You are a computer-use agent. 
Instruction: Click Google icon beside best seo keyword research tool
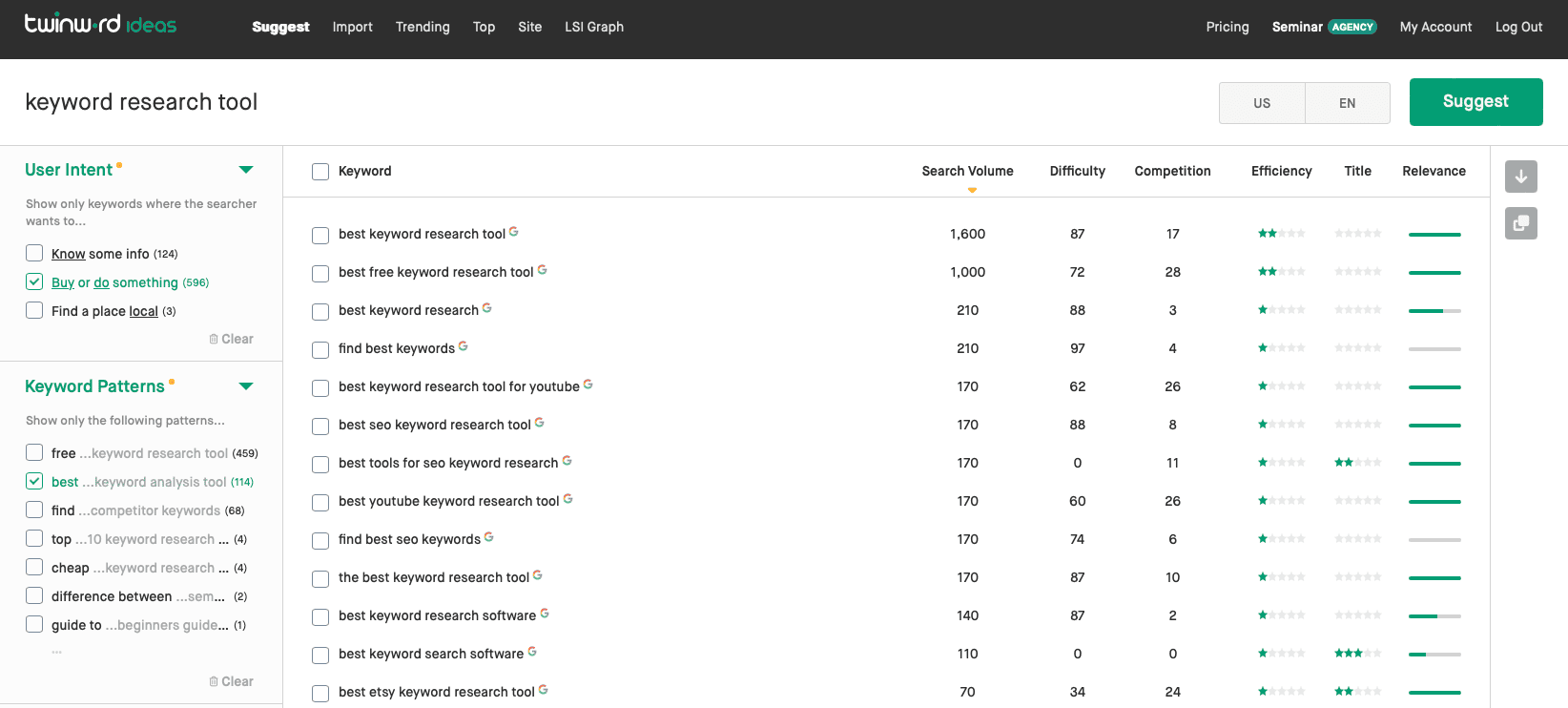point(539,422)
